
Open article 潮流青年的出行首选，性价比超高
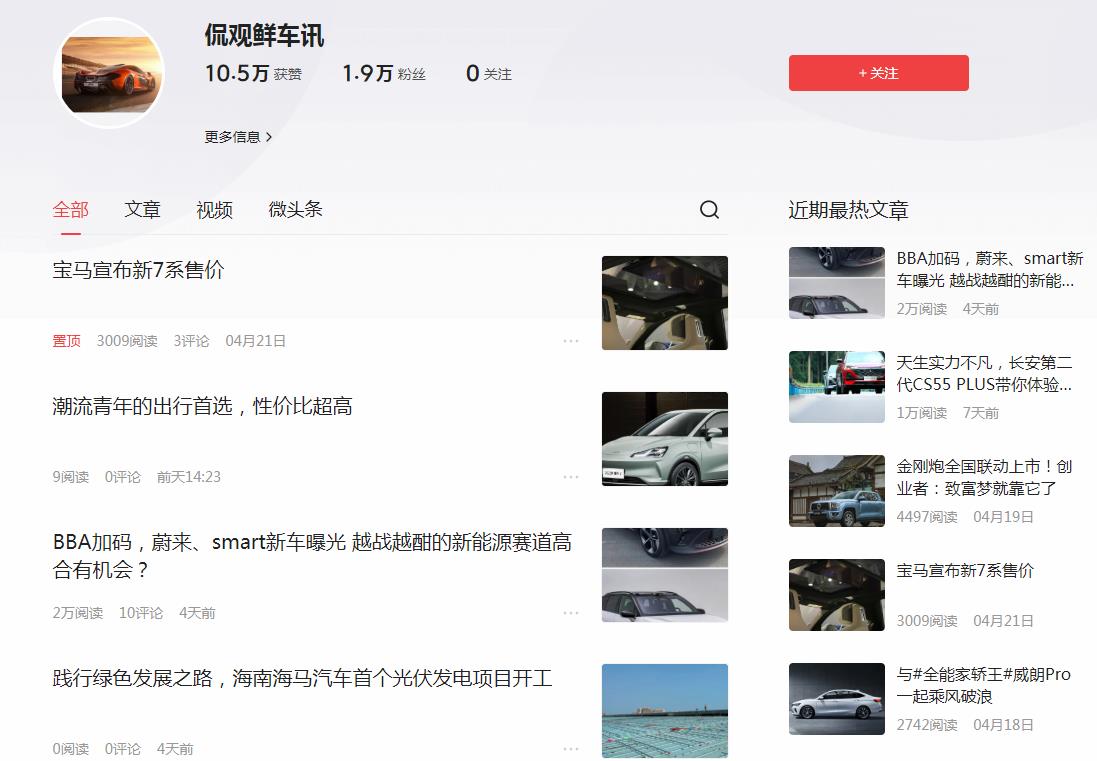202,406
